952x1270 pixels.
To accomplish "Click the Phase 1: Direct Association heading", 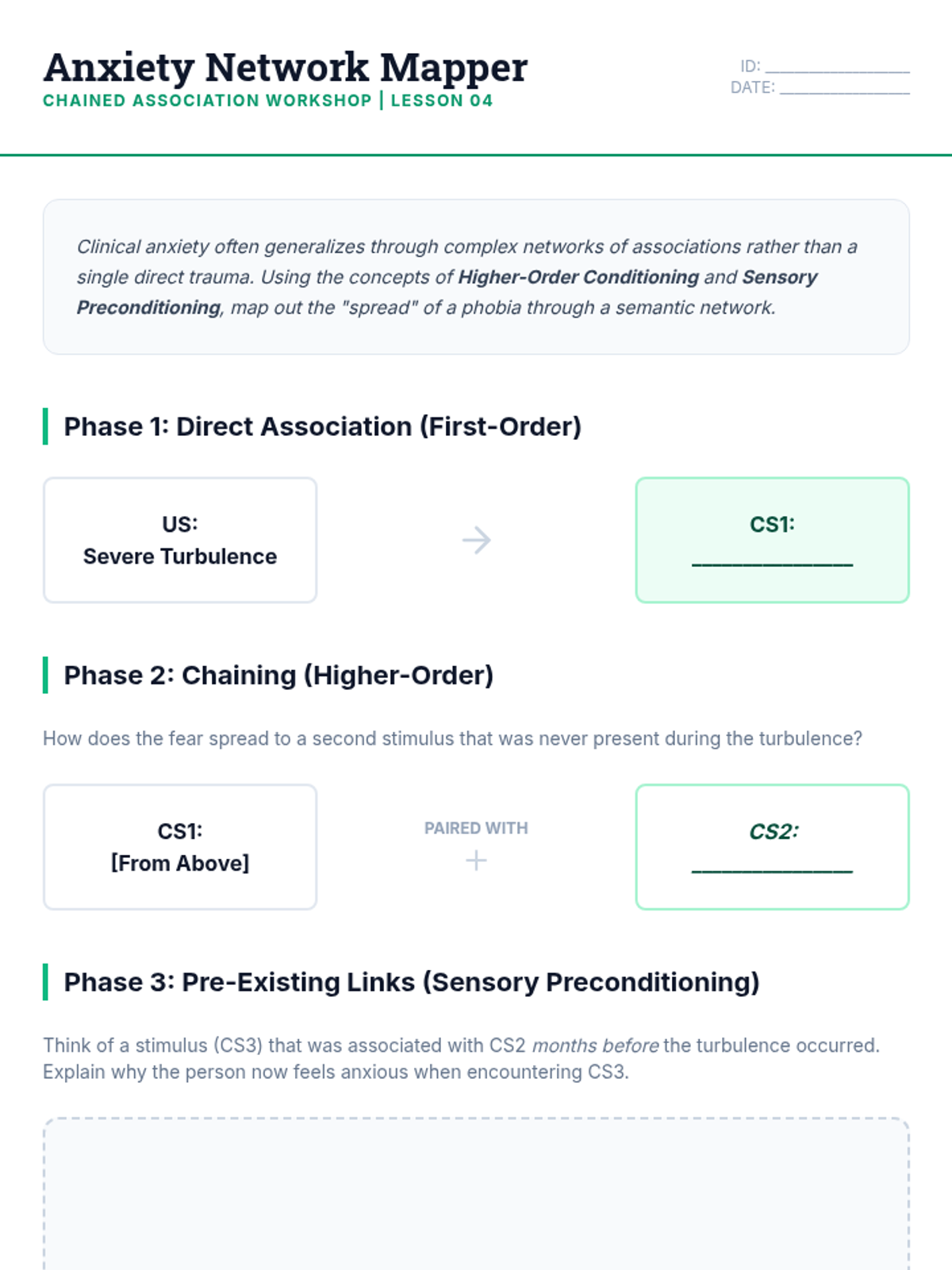I will [x=322, y=427].
